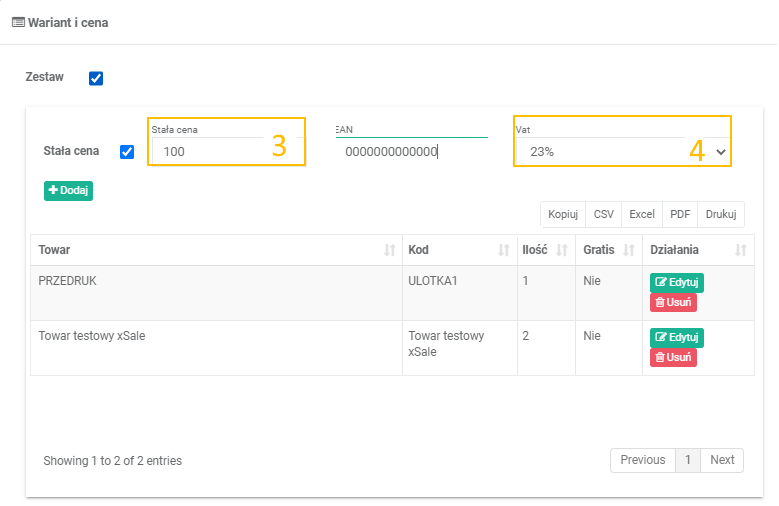Export table to Excel

pyautogui.click(x=641, y=214)
